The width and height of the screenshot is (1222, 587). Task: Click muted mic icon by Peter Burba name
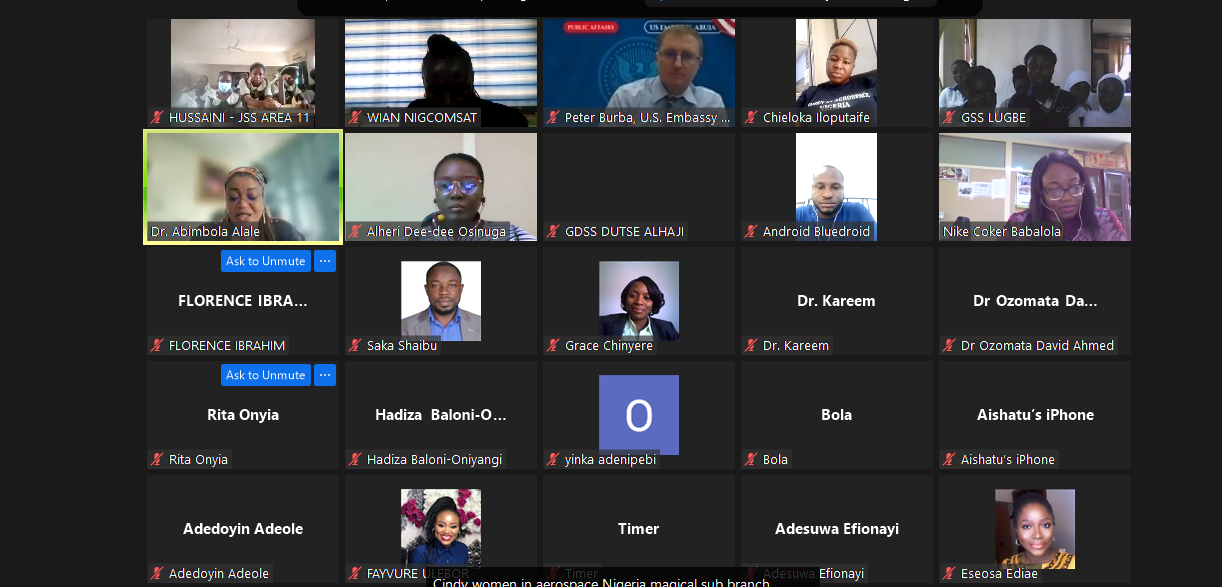pos(553,118)
